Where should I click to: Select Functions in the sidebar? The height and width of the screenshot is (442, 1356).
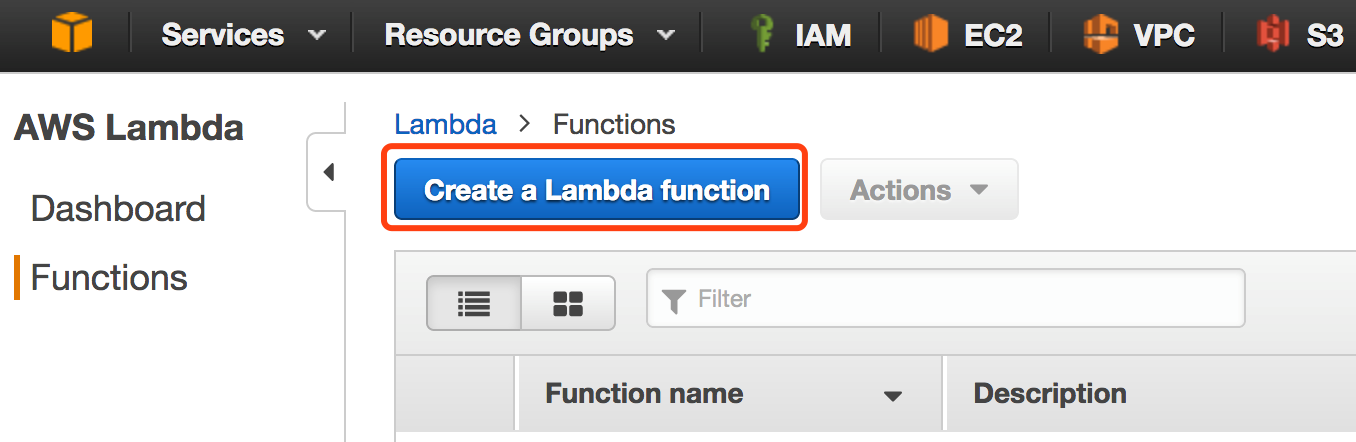(109, 278)
